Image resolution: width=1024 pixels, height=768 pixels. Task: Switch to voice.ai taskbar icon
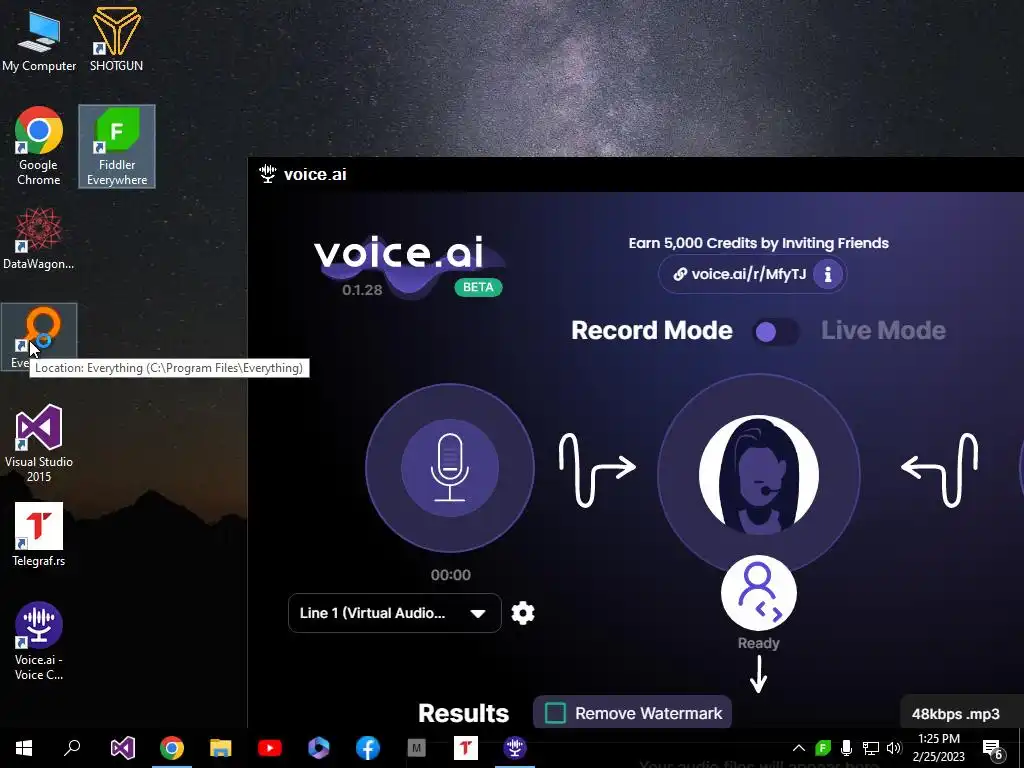[x=515, y=748]
